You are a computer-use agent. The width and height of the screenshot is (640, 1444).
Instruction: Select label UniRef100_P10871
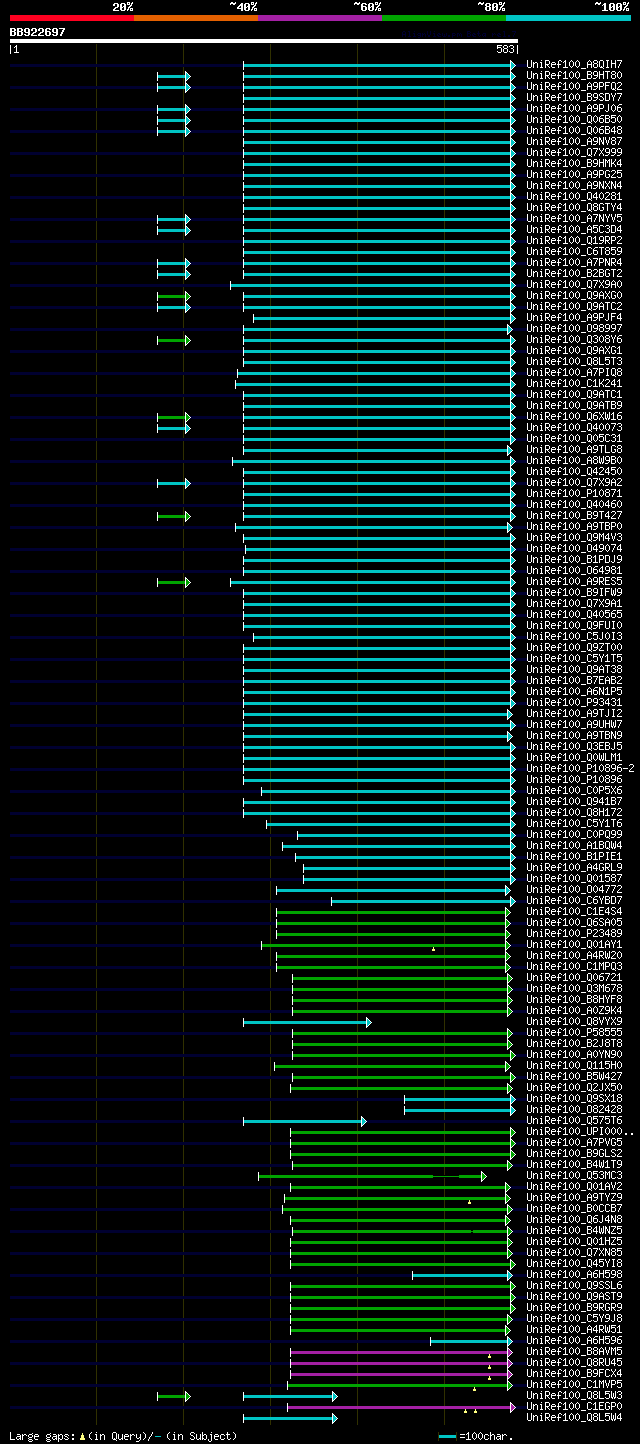click(x=574, y=493)
